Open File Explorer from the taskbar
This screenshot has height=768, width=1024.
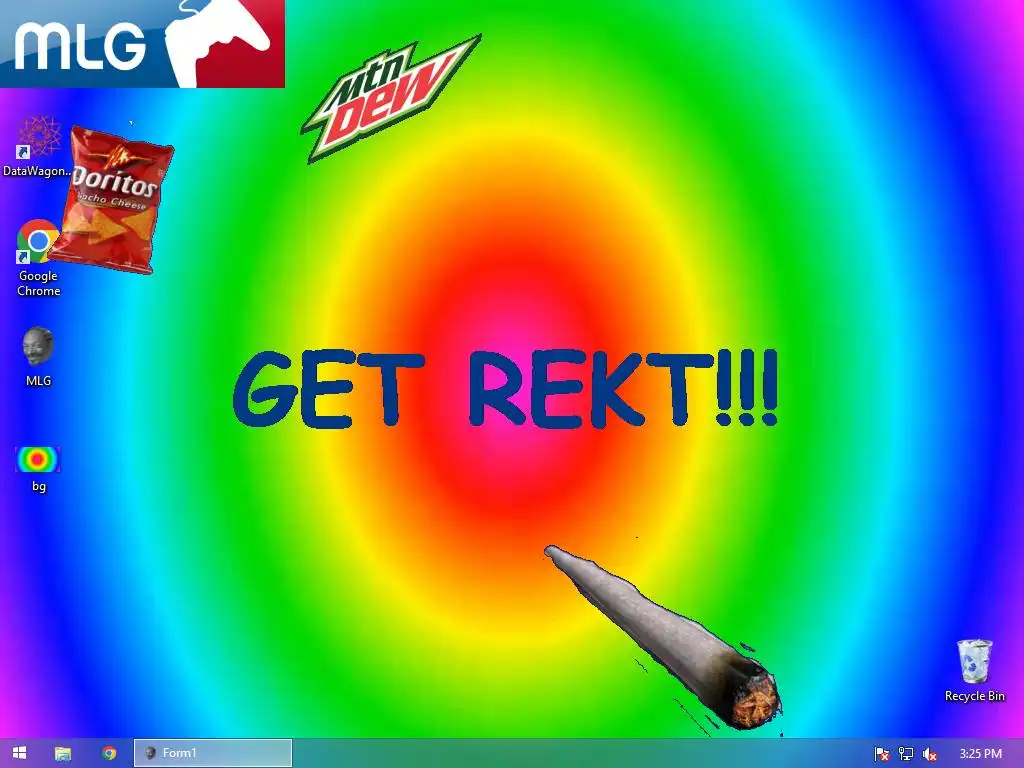63,753
